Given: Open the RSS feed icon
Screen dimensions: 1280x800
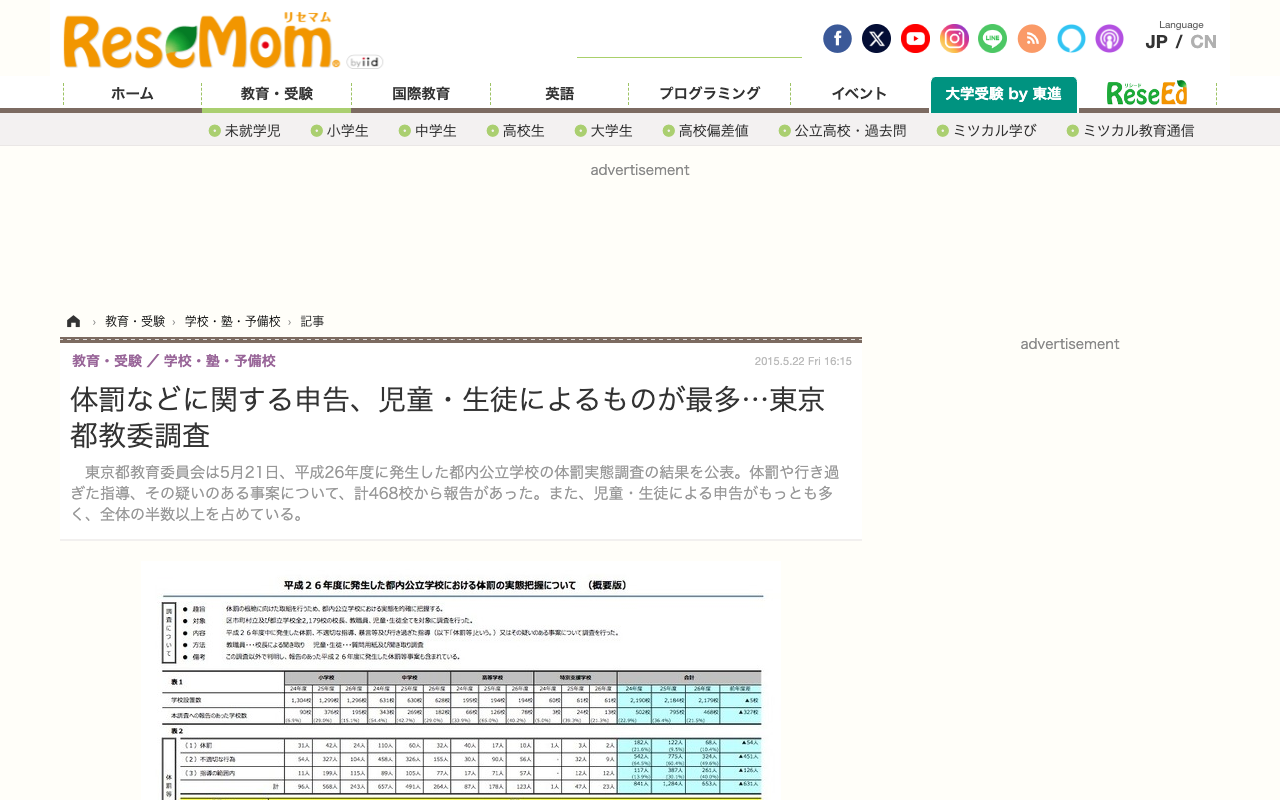Looking at the screenshot, I should point(1031,39).
